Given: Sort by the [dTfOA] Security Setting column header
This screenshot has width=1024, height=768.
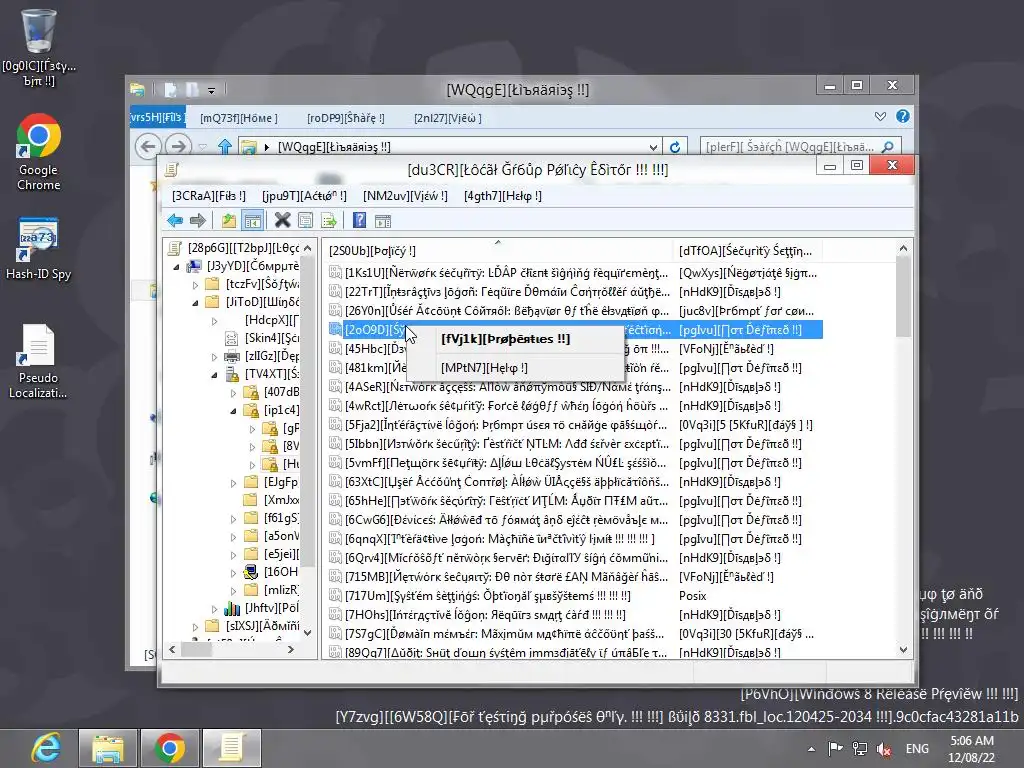Looking at the screenshot, I should tap(747, 251).
